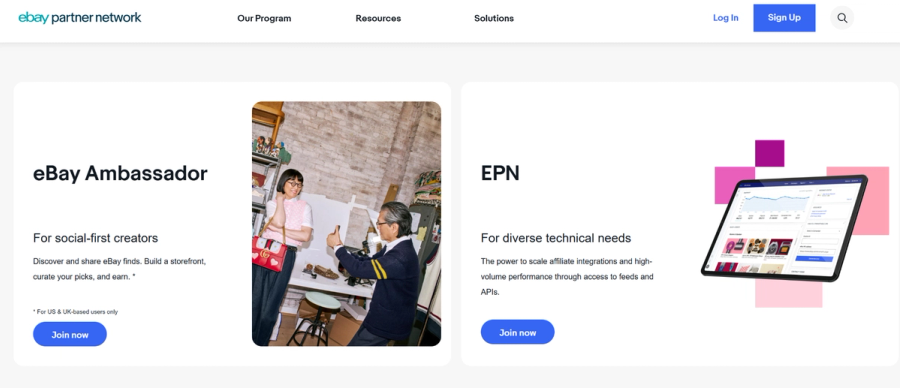Viewport: 900px width, 388px height.
Task: Open the Resources menu
Action: (378, 18)
